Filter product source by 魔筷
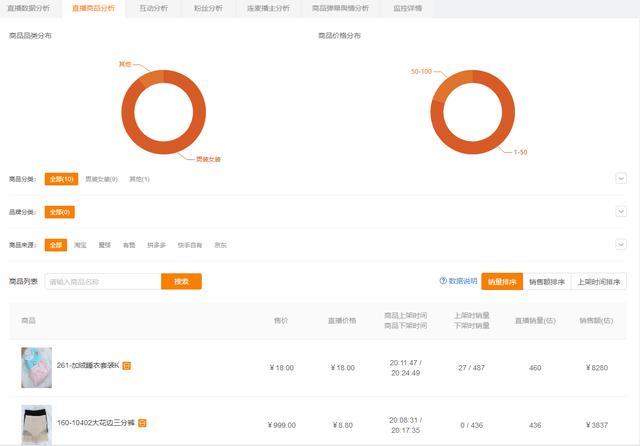 point(105,245)
